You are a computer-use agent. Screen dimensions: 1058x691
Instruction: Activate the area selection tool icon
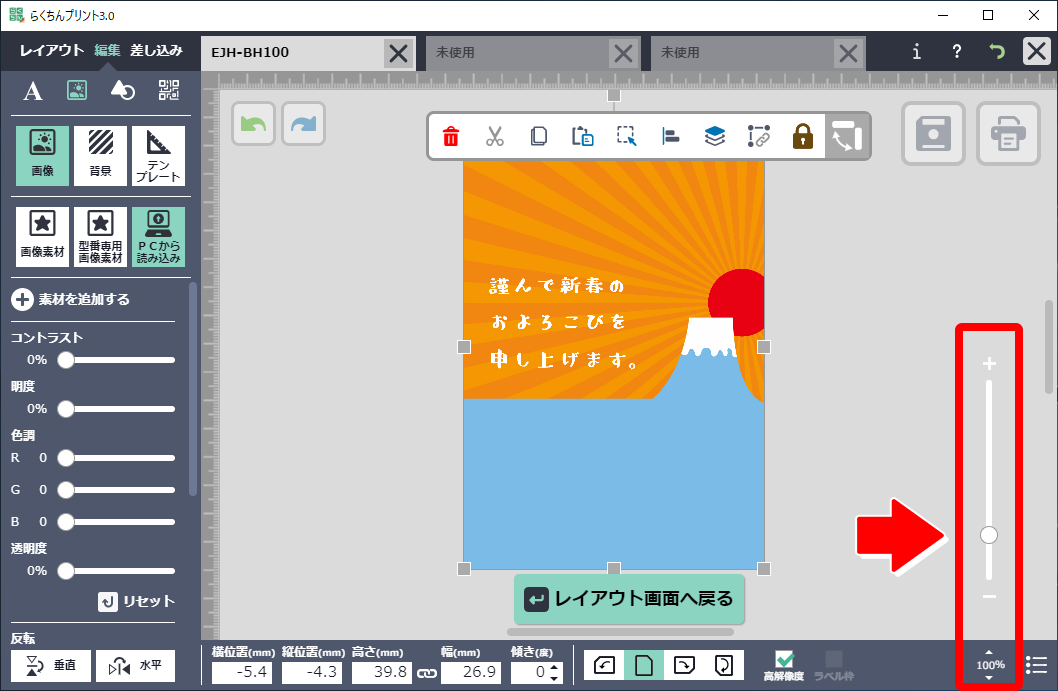click(x=626, y=136)
